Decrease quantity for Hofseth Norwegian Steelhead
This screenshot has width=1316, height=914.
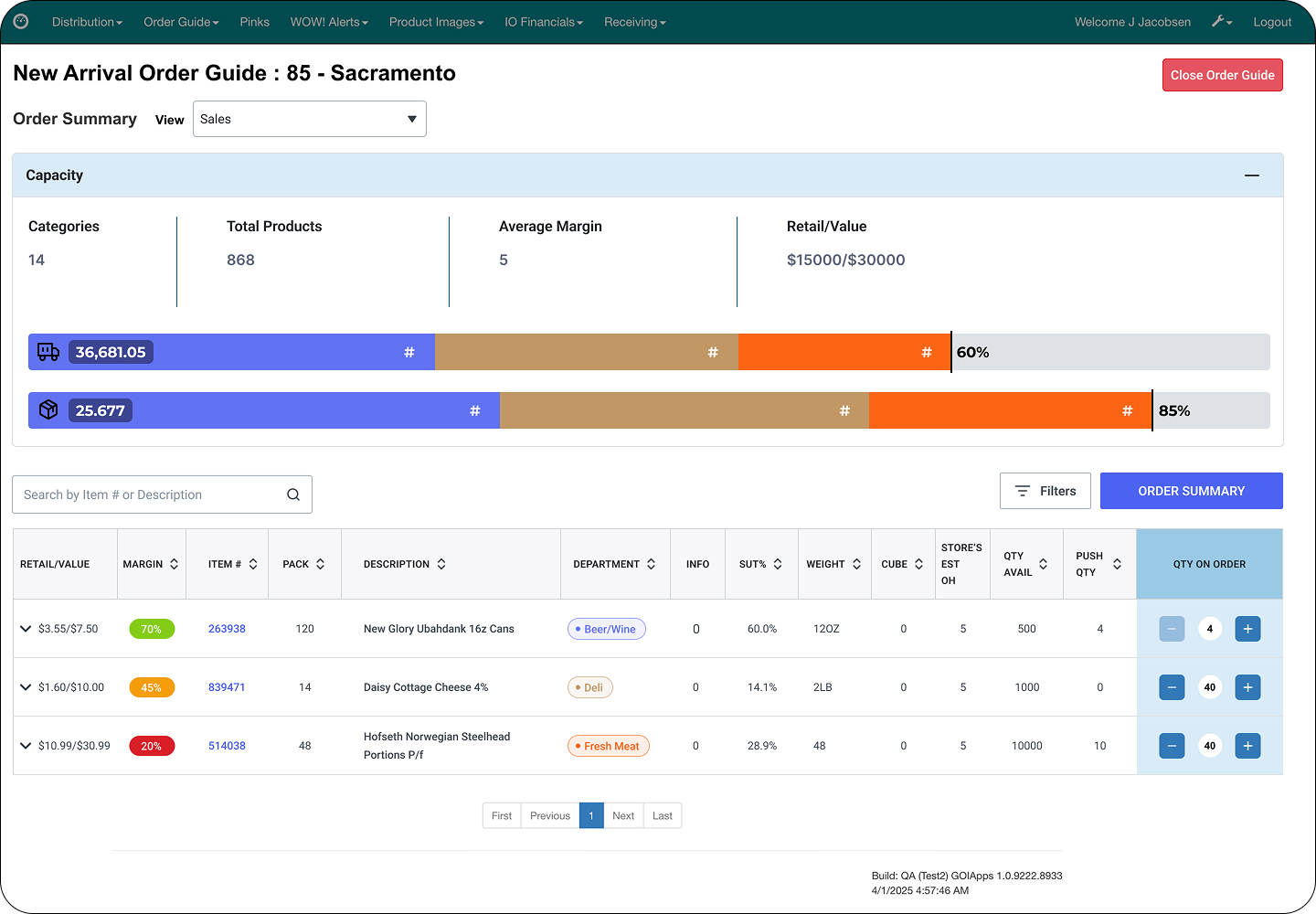click(x=1172, y=746)
